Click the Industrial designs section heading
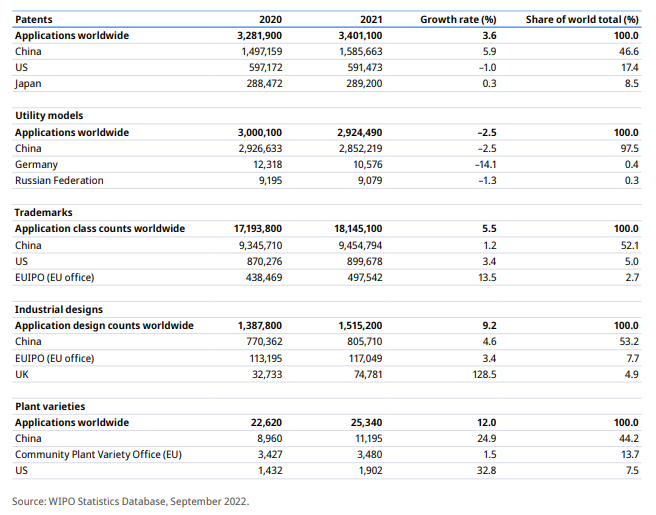 tap(59, 310)
